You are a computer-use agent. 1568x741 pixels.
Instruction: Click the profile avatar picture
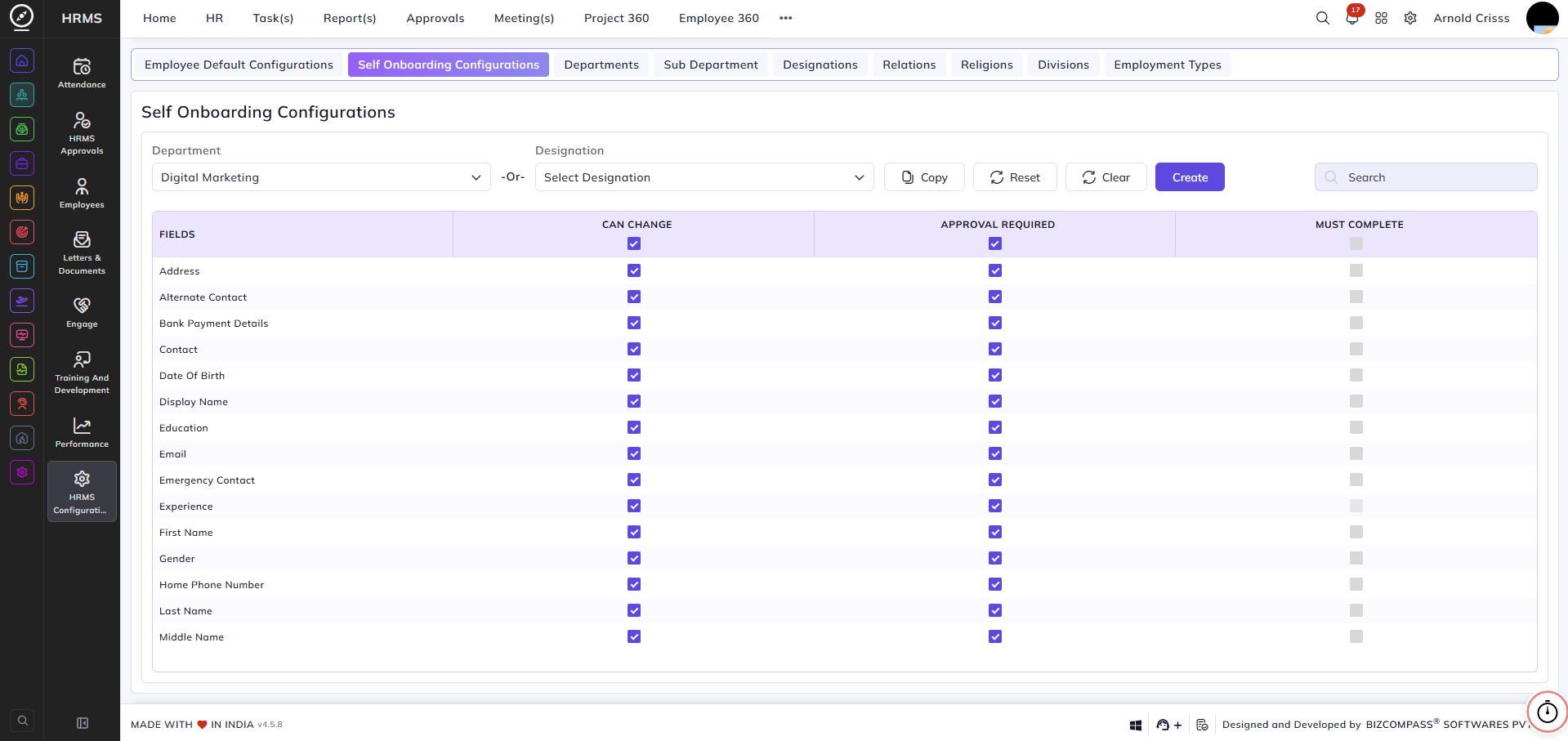1543,18
